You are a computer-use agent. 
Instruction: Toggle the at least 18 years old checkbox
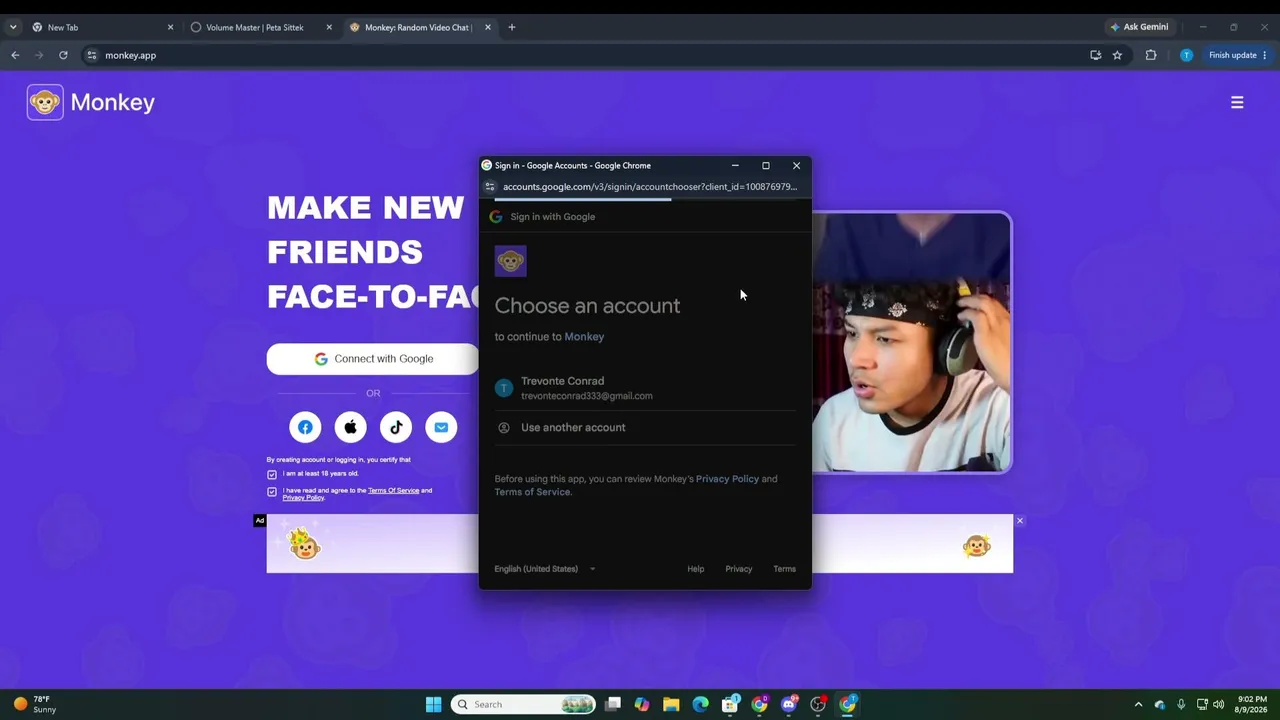pos(272,474)
